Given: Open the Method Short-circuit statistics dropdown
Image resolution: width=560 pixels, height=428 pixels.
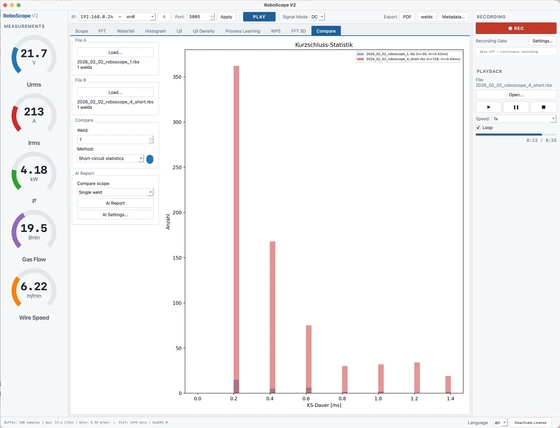Looking at the screenshot, I should [x=110, y=158].
